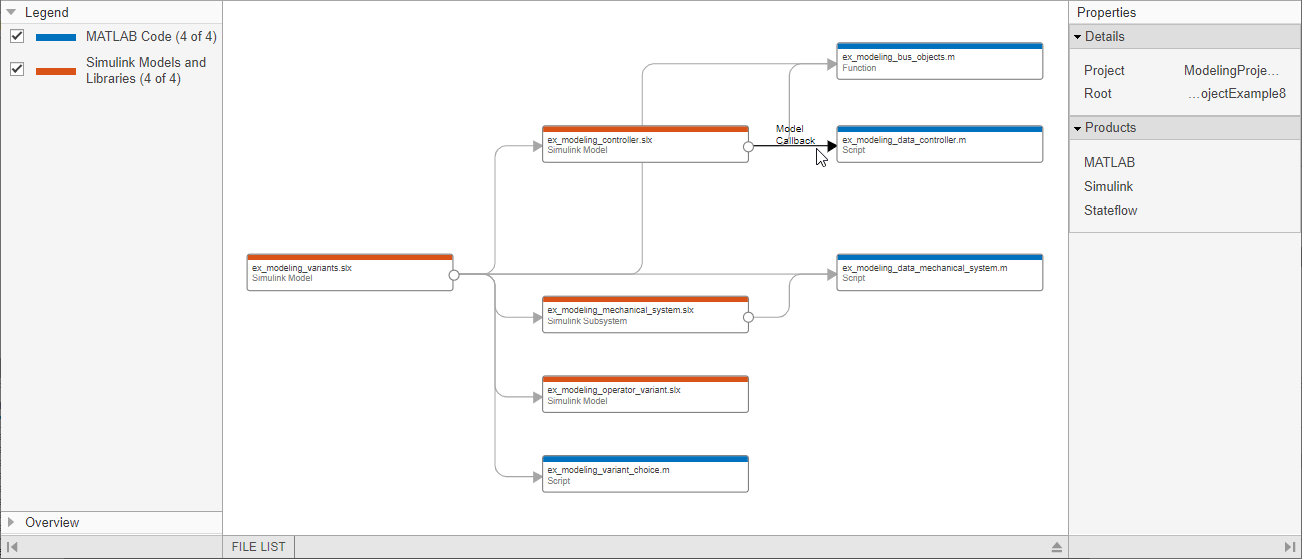Select the ex_modeling_data_mechanical_system.m node
This screenshot has width=1302, height=559.
click(x=940, y=272)
